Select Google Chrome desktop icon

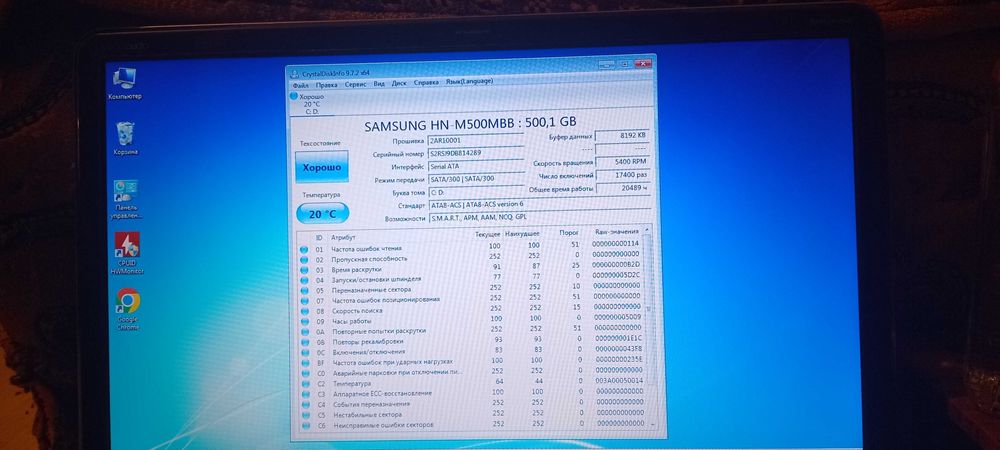(x=128, y=309)
